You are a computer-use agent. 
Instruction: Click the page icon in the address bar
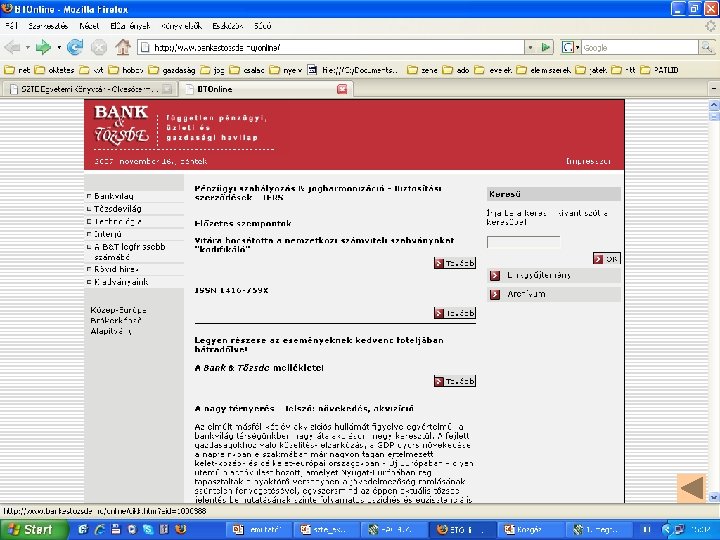[145, 47]
